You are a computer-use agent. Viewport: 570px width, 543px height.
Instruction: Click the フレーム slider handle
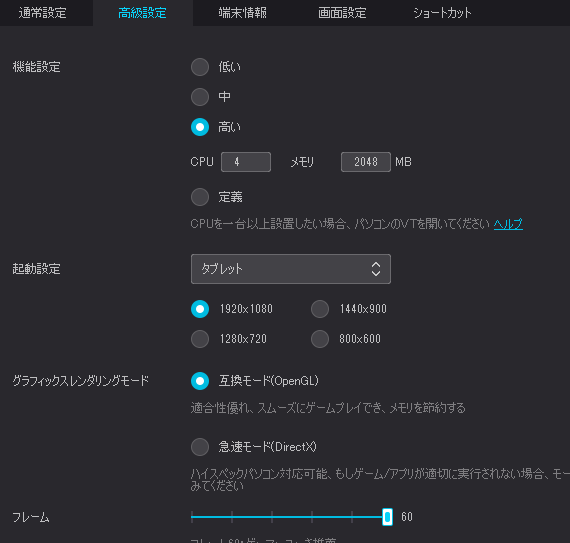(387, 516)
